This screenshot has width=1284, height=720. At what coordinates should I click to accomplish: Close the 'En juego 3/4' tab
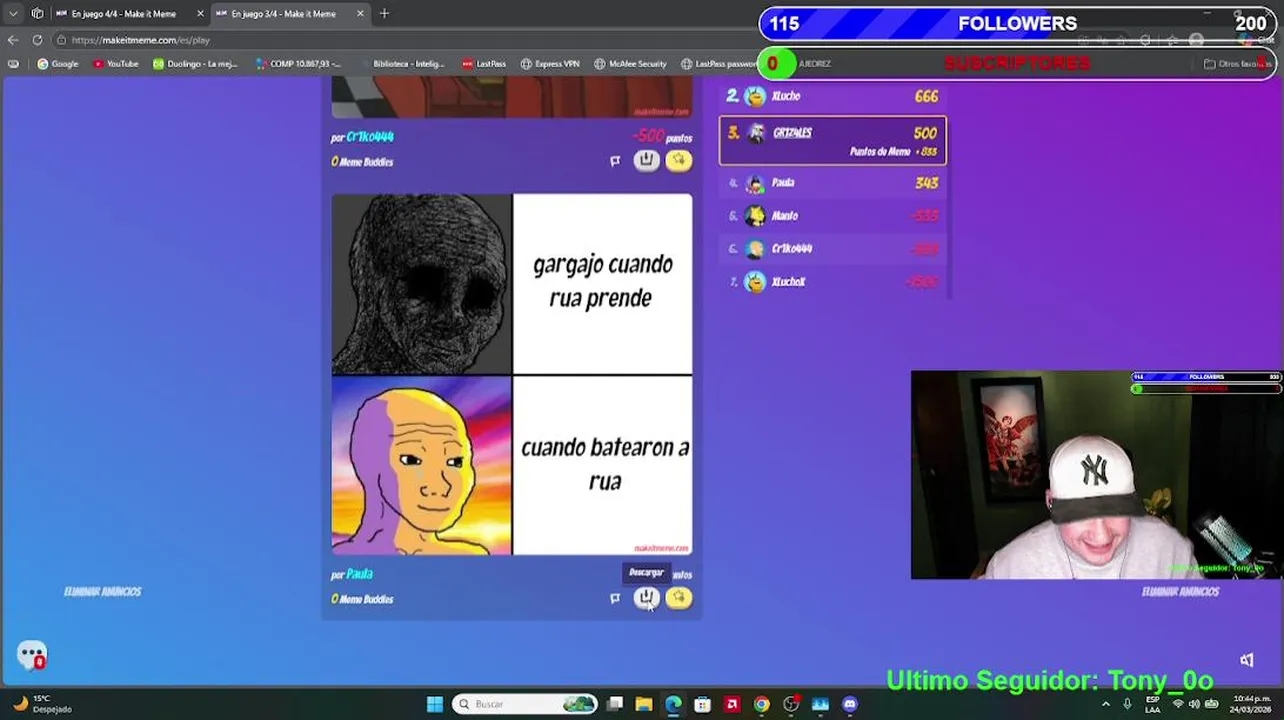pos(360,14)
